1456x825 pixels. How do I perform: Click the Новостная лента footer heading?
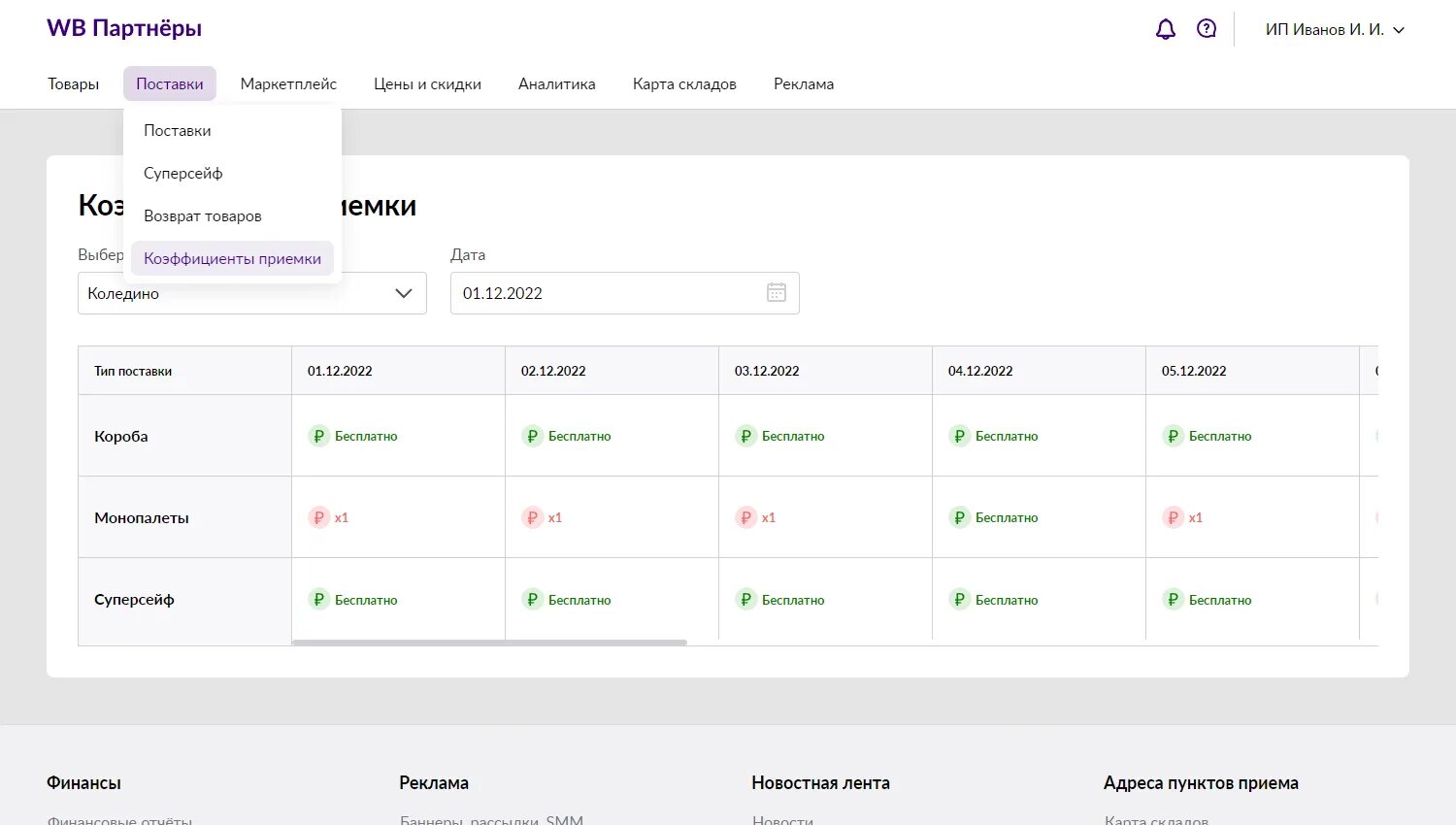click(x=820, y=782)
